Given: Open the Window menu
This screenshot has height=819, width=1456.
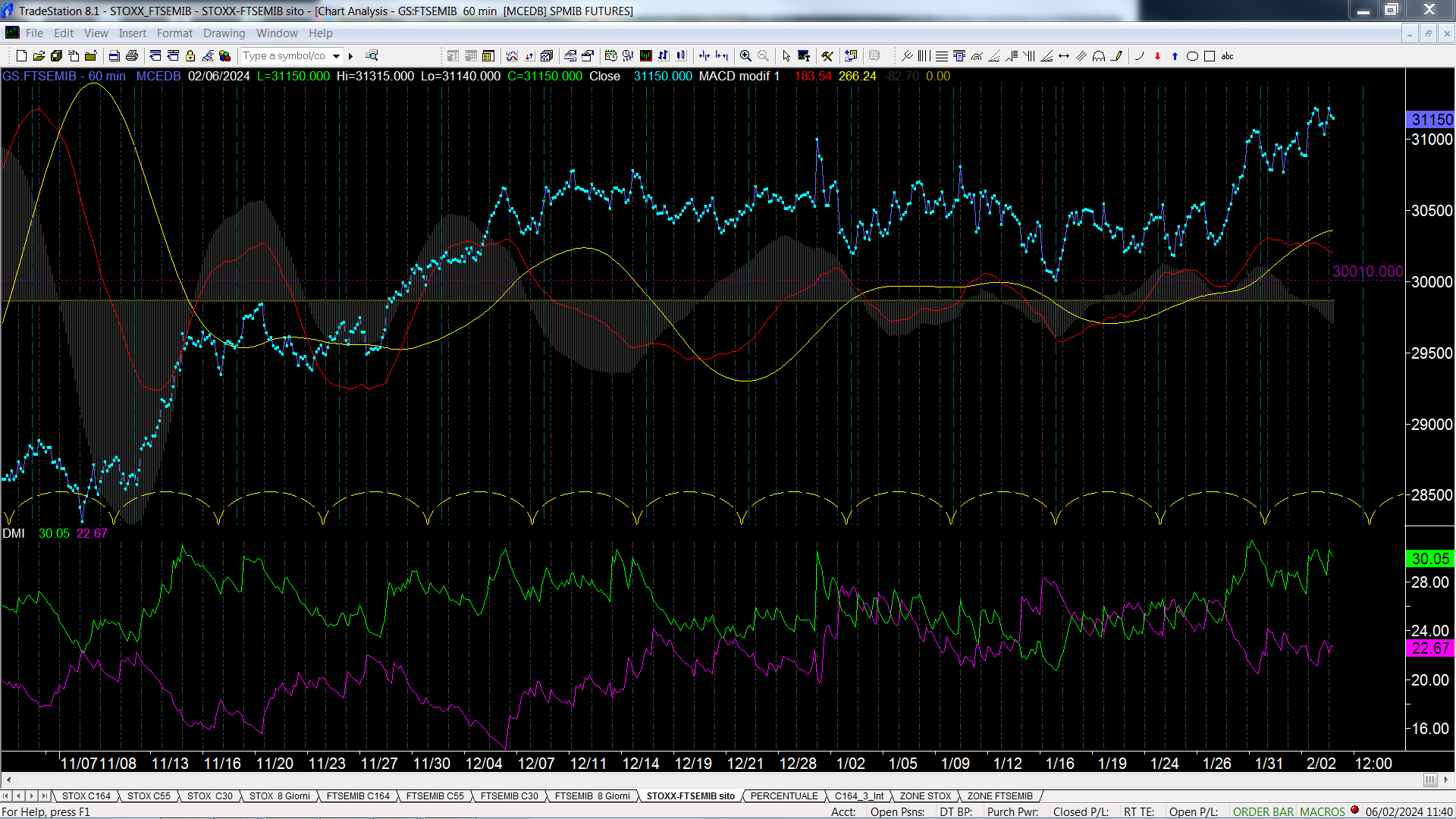Looking at the screenshot, I should tap(277, 33).
